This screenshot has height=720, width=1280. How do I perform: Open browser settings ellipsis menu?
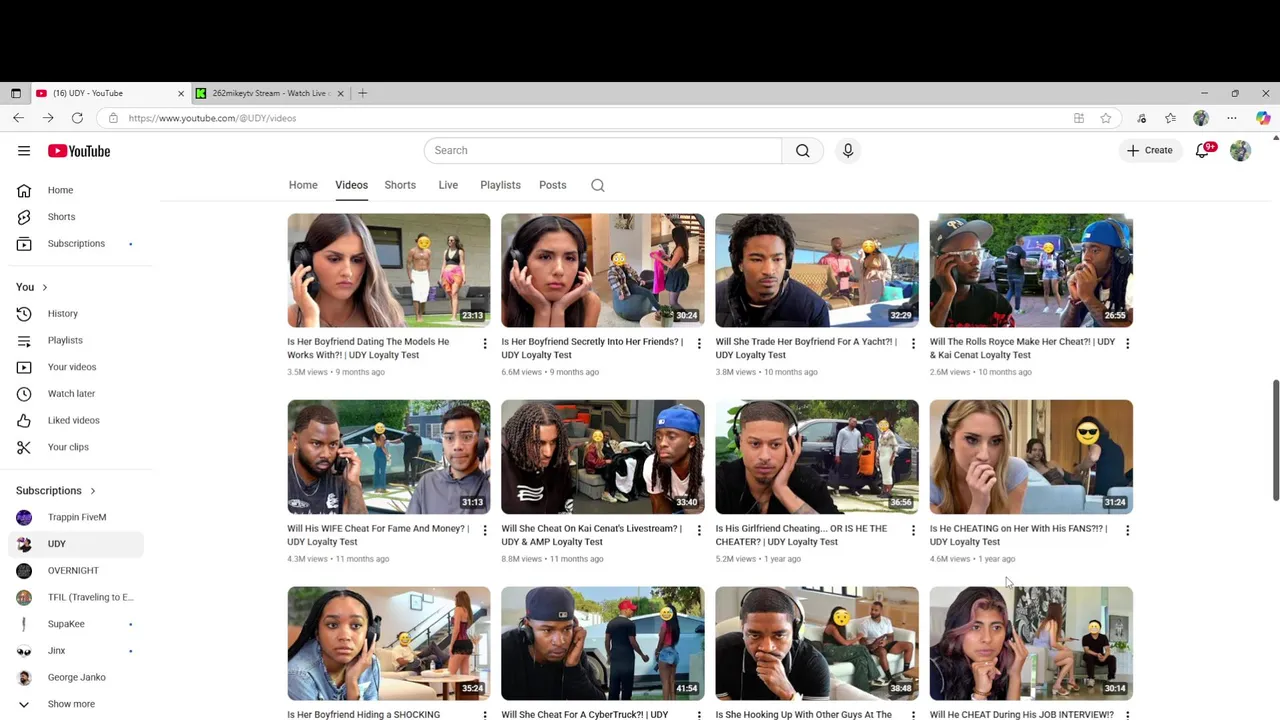pyautogui.click(x=1232, y=118)
